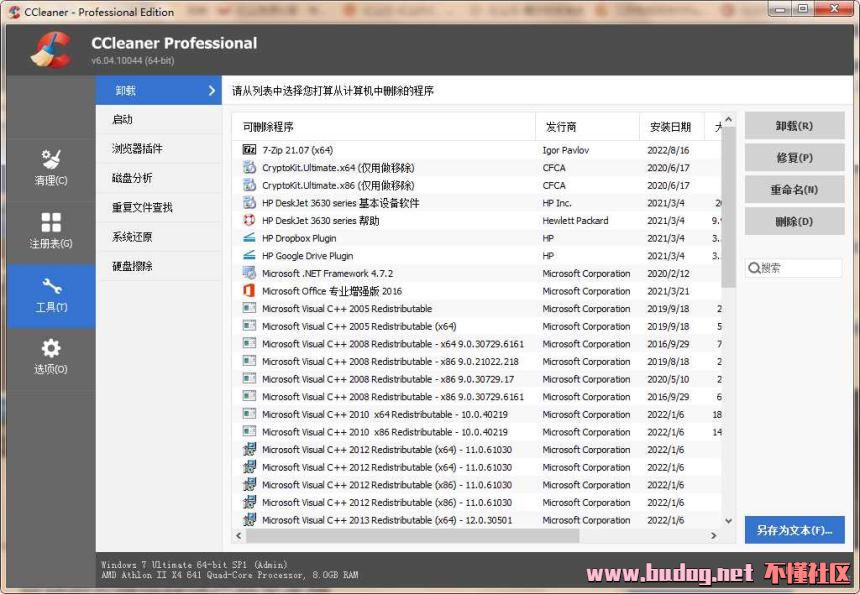
Task: Sort by the 安装日期 install date header
Action: pyautogui.click(x=672, y=127)
